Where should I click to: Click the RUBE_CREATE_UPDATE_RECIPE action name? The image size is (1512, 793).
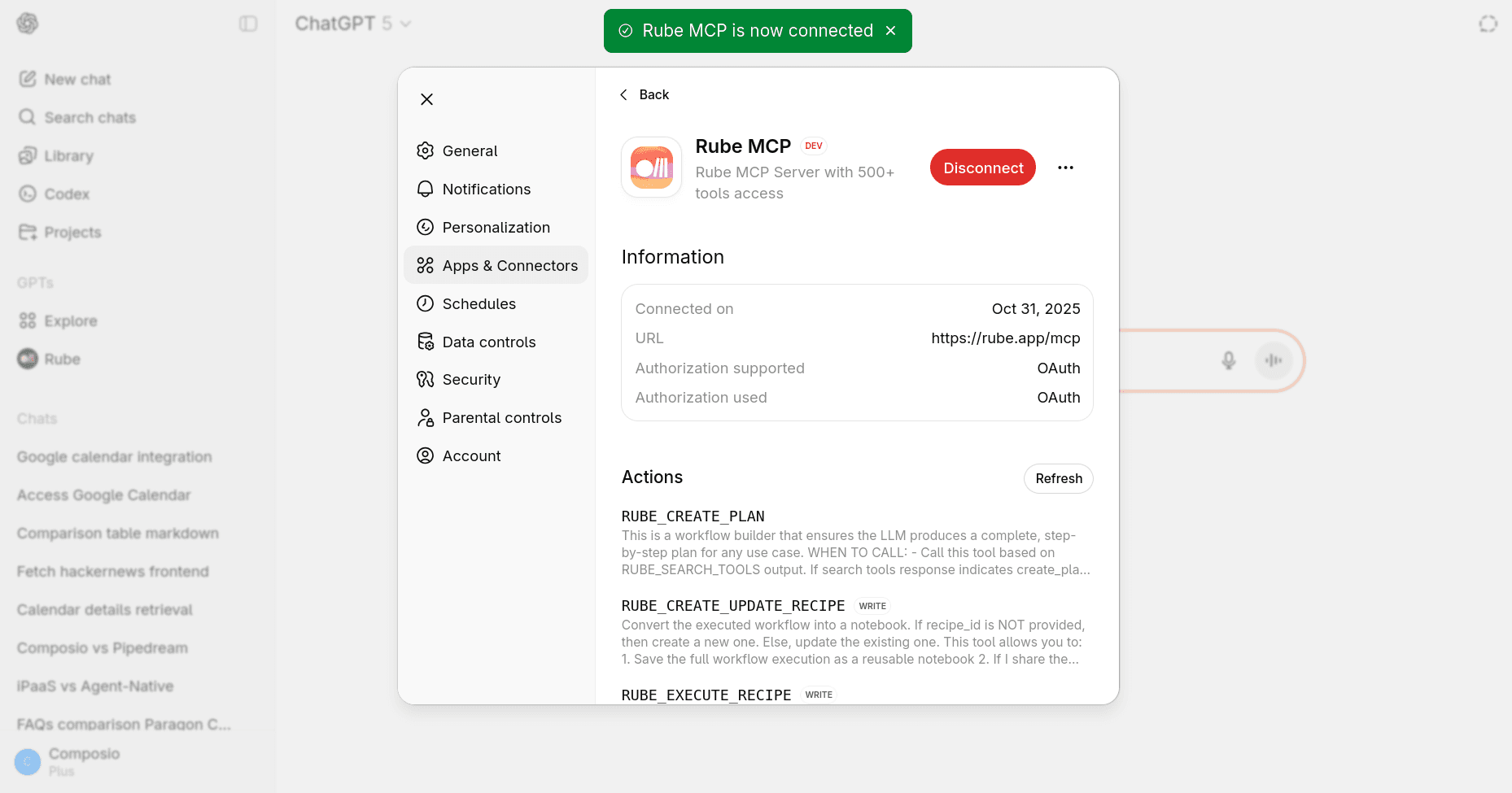(733, 606)
